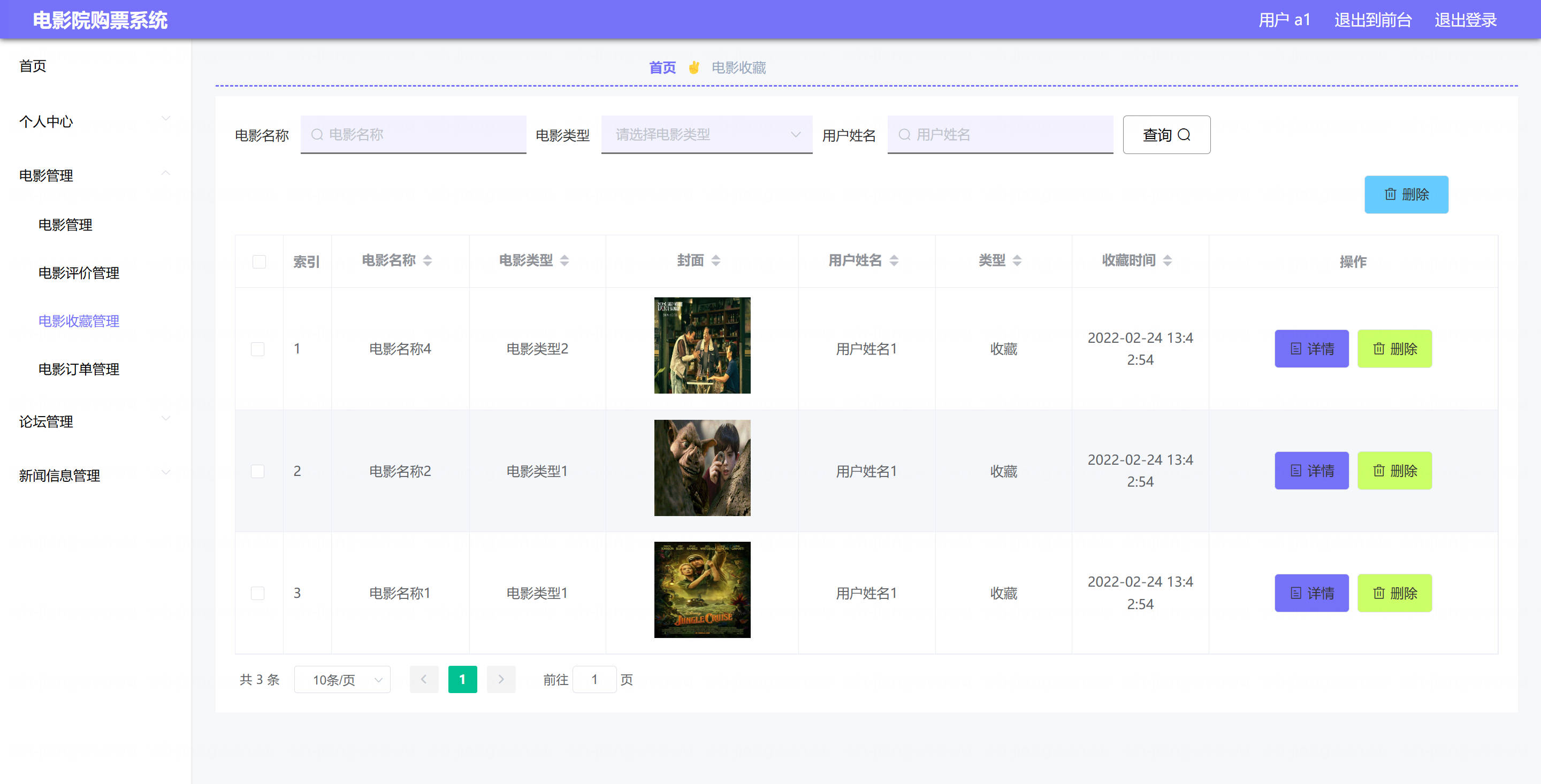Click sort arrows beside 收藏时间 header
The width and height of the screenshot is (1541, 784).
point(1167,261)
